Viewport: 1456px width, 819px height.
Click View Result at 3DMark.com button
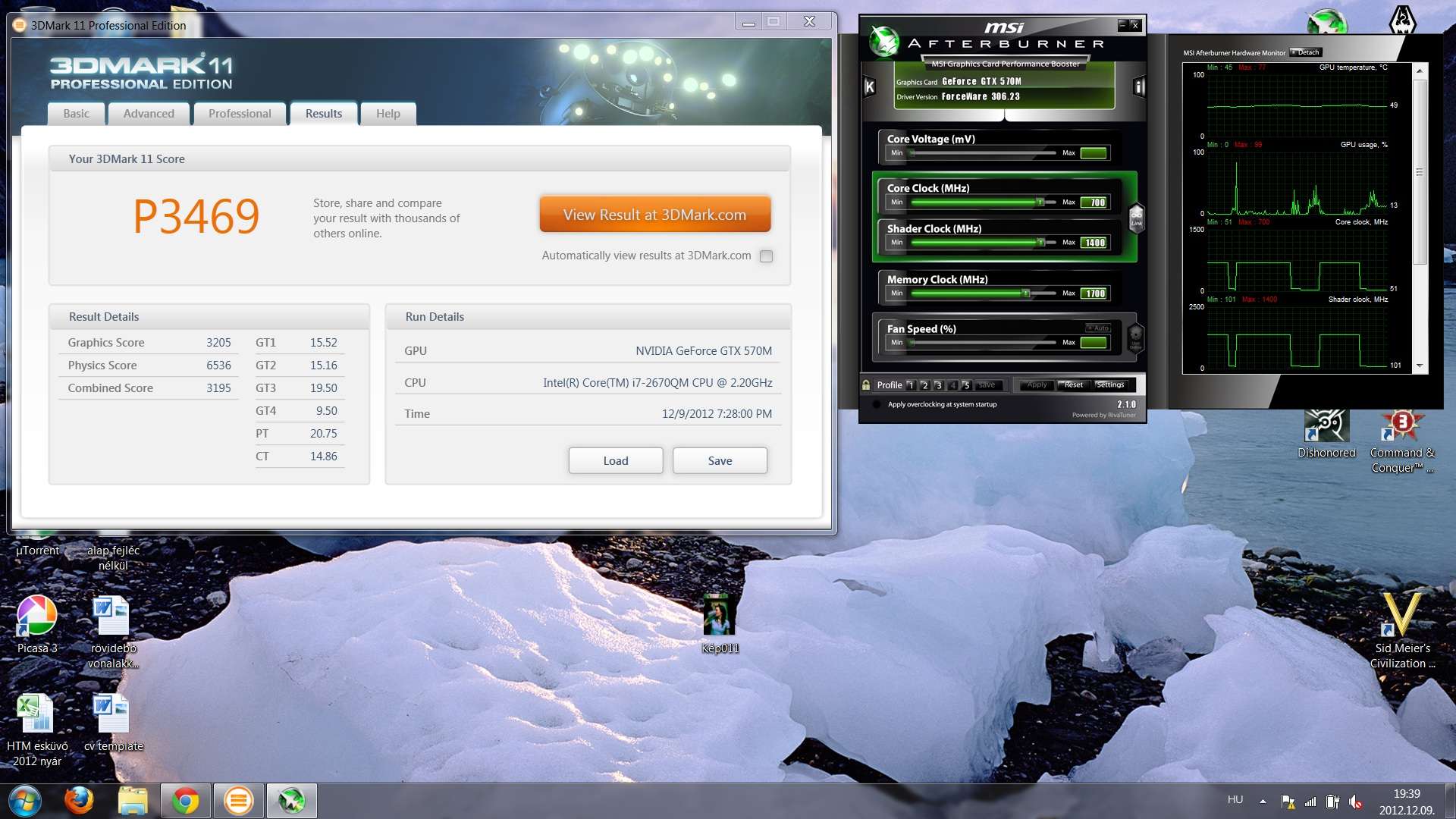(655, 215)
